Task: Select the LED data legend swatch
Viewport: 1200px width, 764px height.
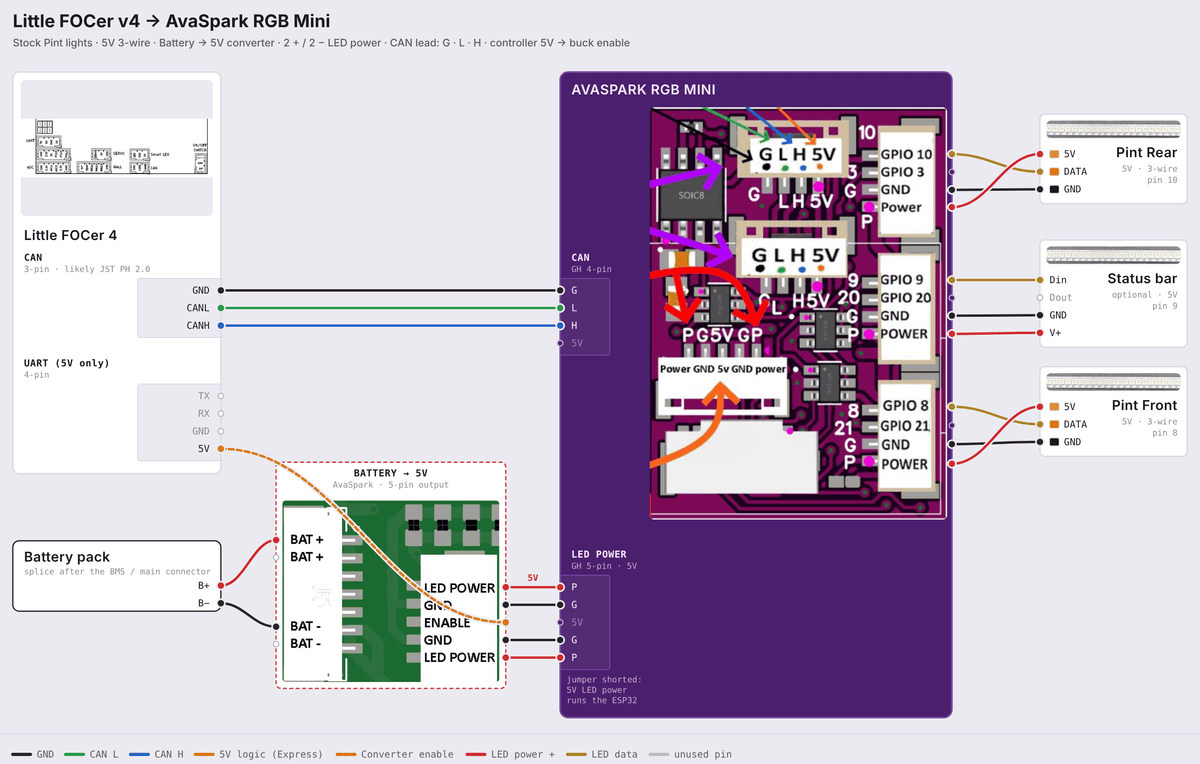Action: (x=576, y=754)
